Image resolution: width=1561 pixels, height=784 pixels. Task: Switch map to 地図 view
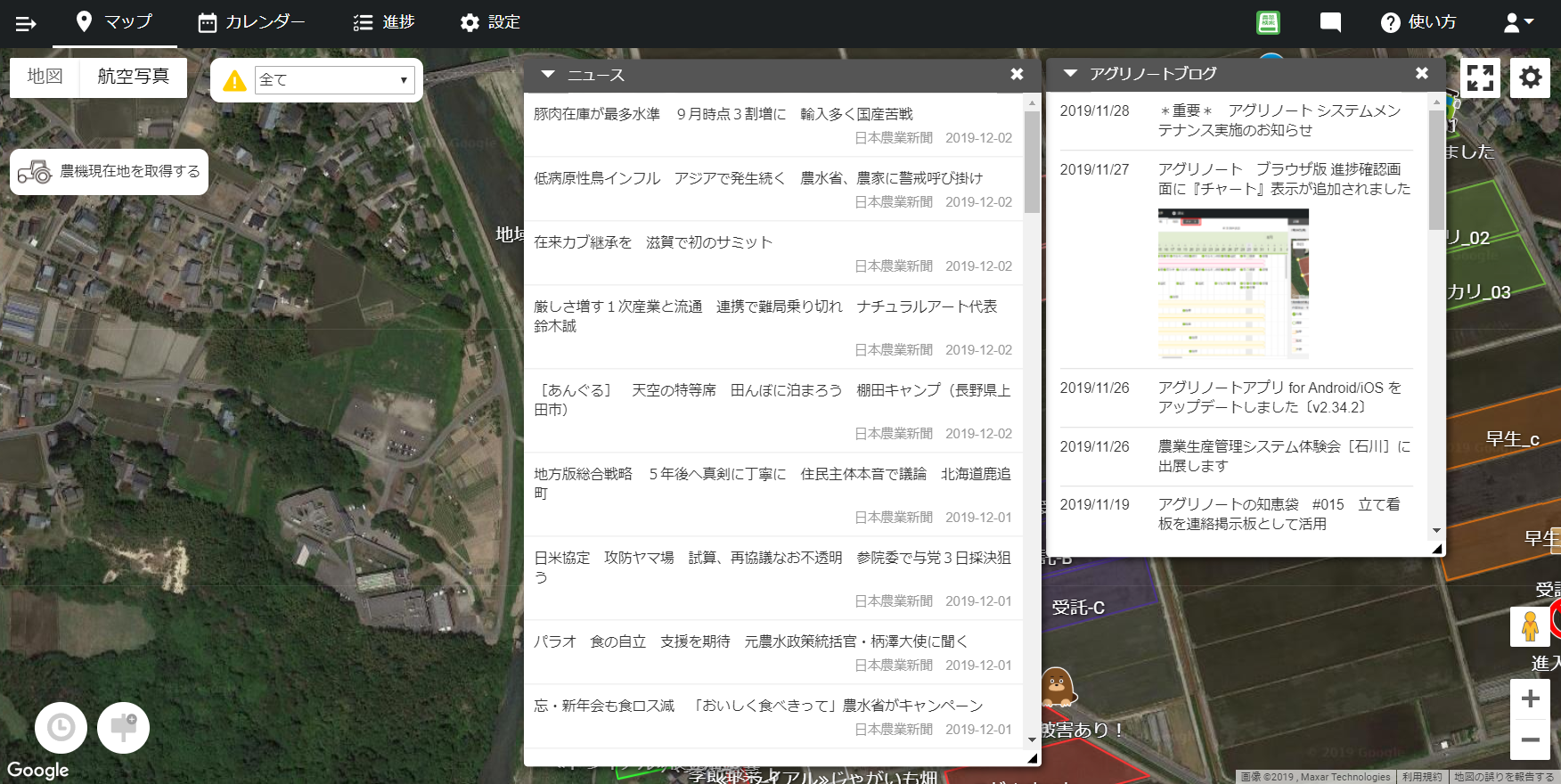[45, 77]
